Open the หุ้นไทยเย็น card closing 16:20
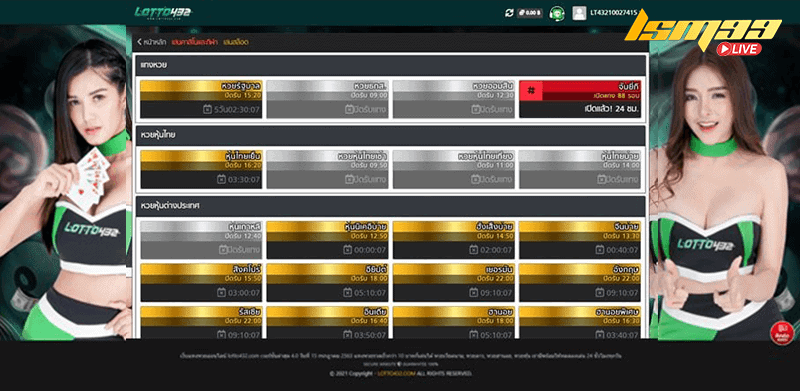 201,169
